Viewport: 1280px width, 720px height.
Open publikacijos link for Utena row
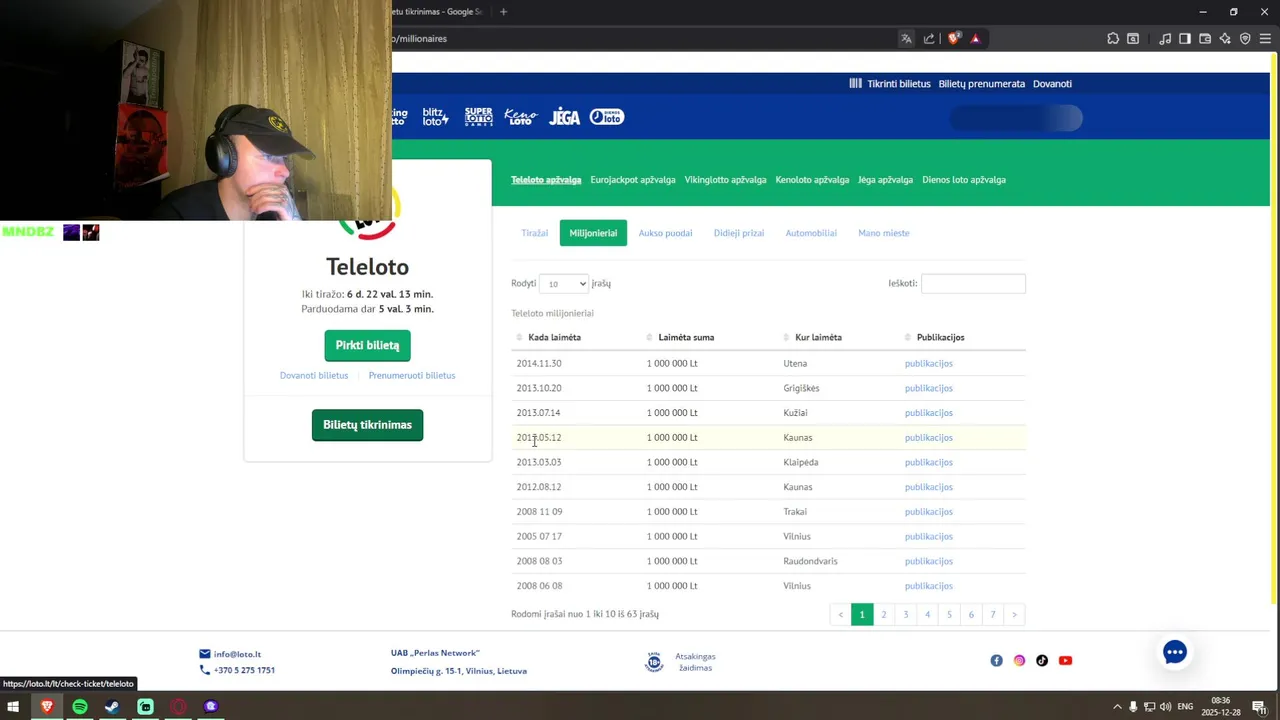point(928,364)
